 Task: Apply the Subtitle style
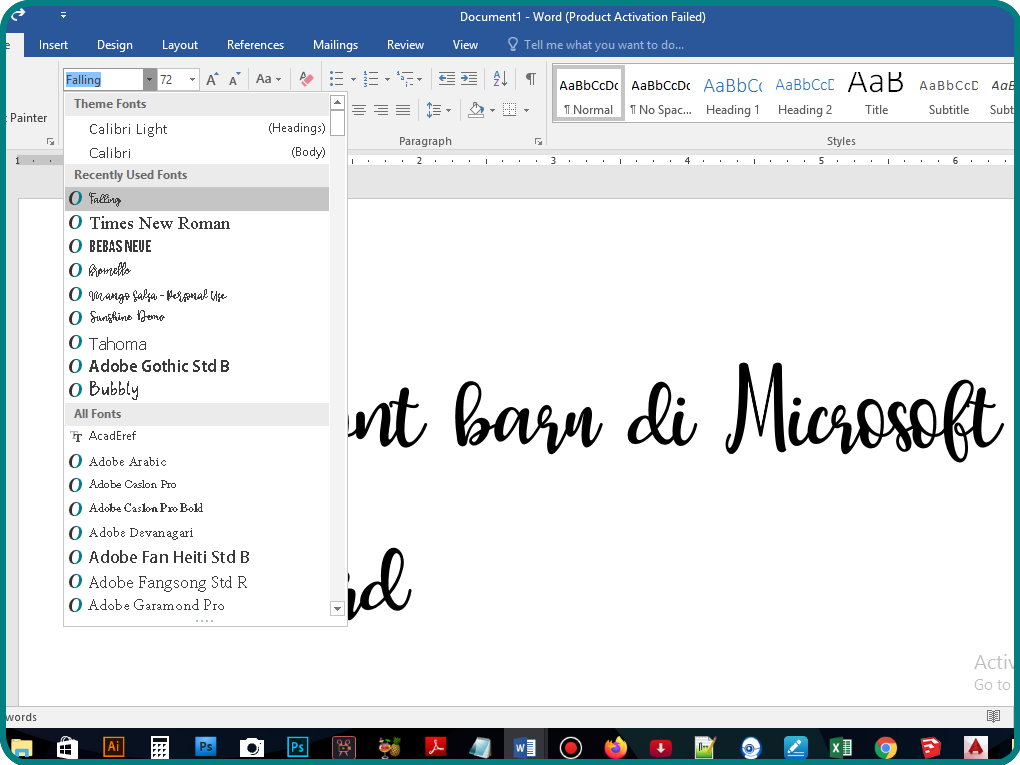coord(948,94)
